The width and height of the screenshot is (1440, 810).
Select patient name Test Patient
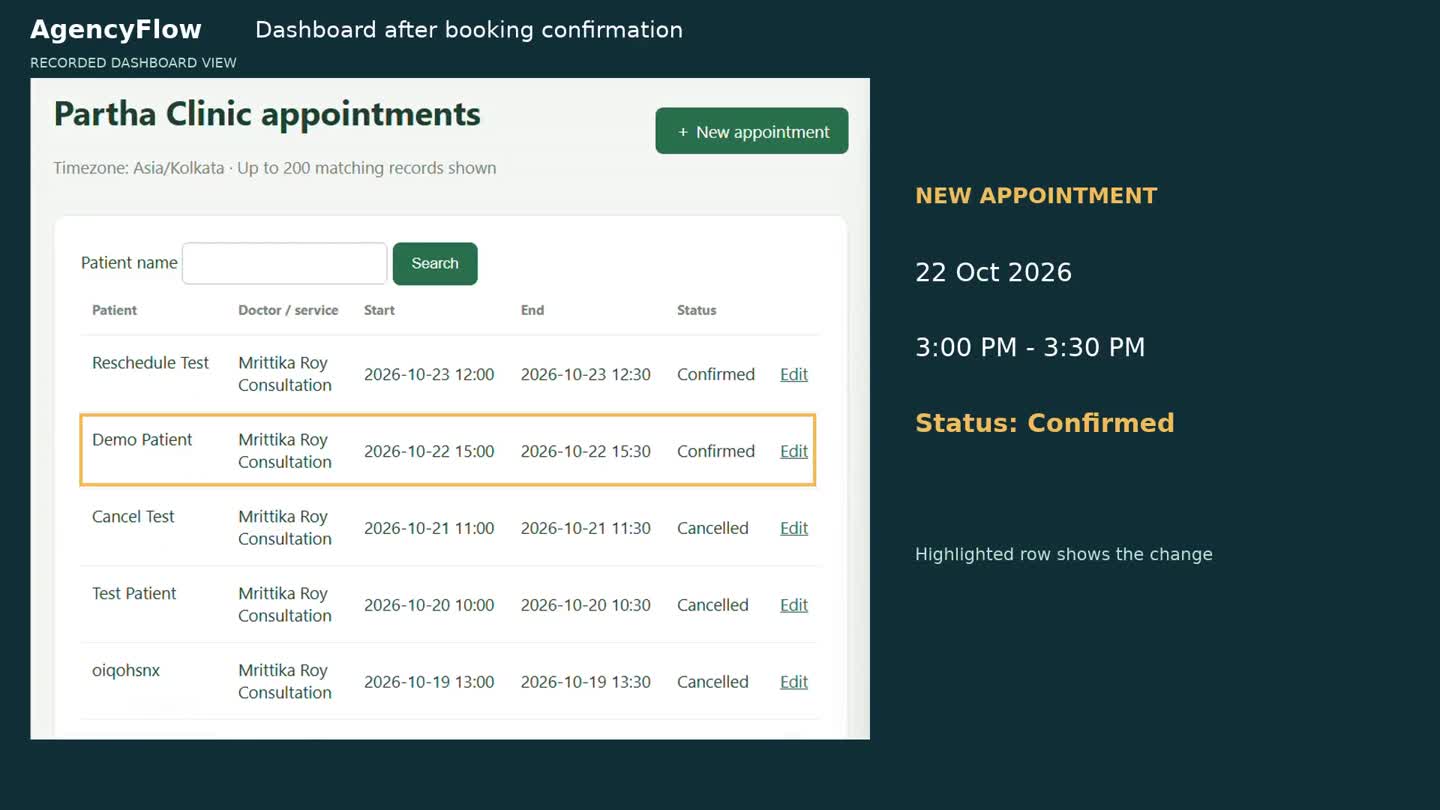134,594
